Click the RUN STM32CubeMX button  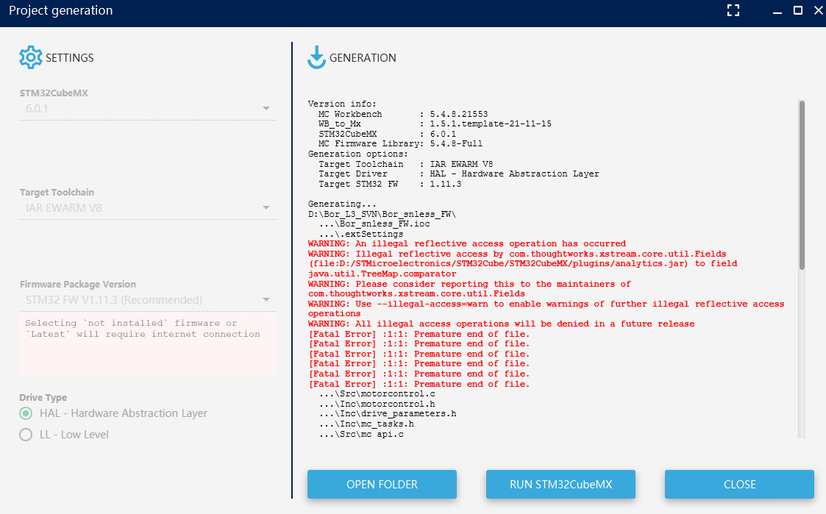(560, 485)
